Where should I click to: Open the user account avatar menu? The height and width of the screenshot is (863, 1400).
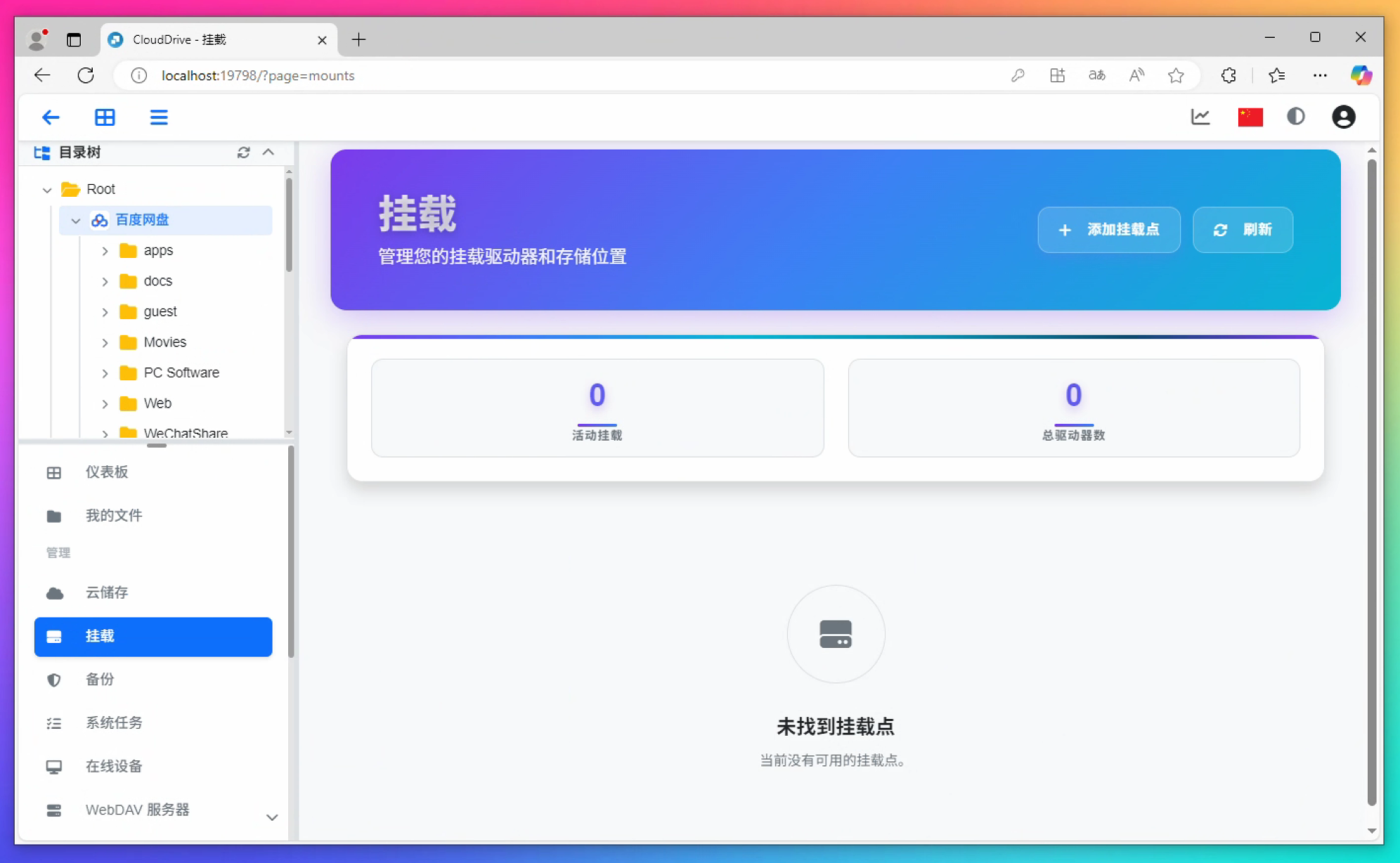coord(1343,117)
